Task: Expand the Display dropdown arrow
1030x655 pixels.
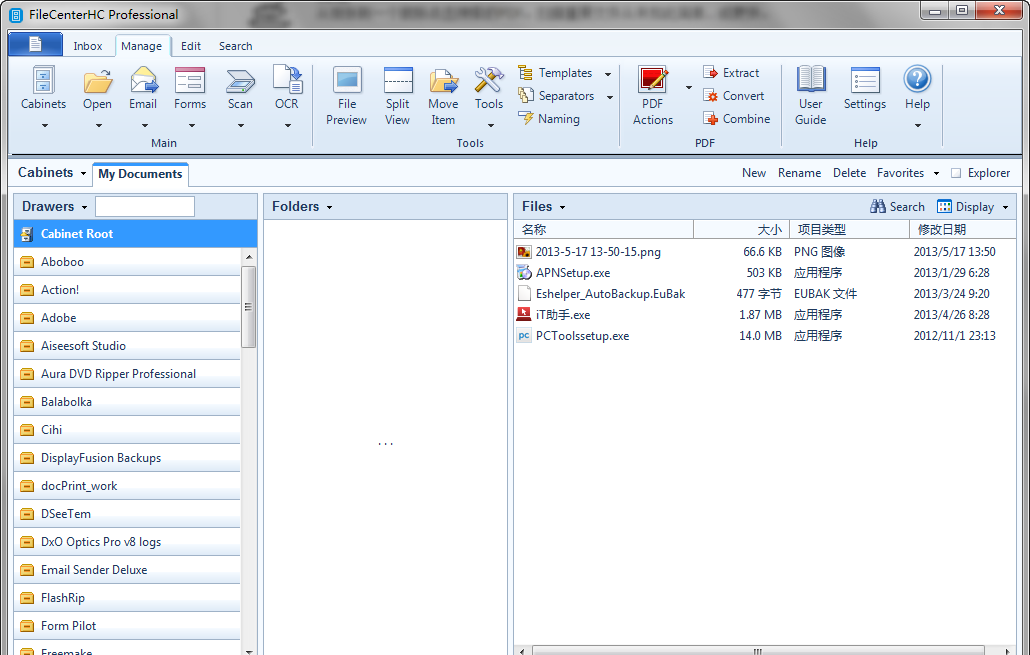Action: 1005,208
